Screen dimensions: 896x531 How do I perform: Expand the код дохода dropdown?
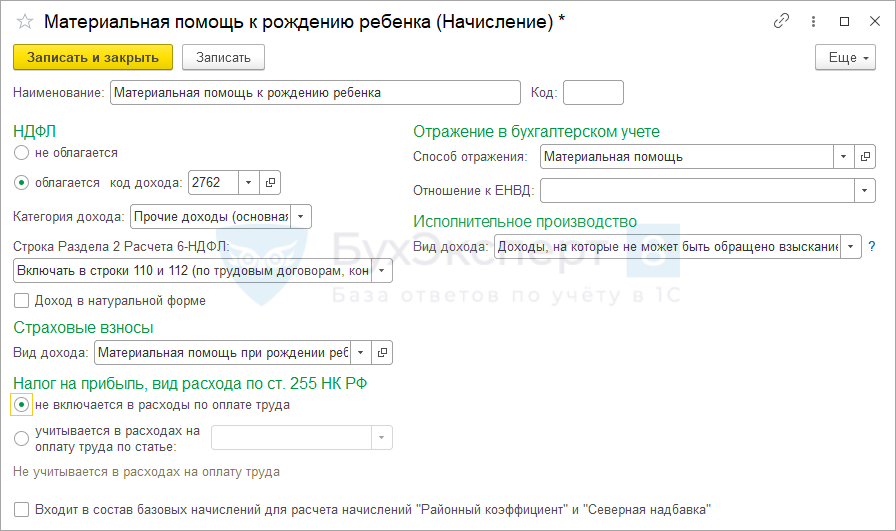(249, 182)
